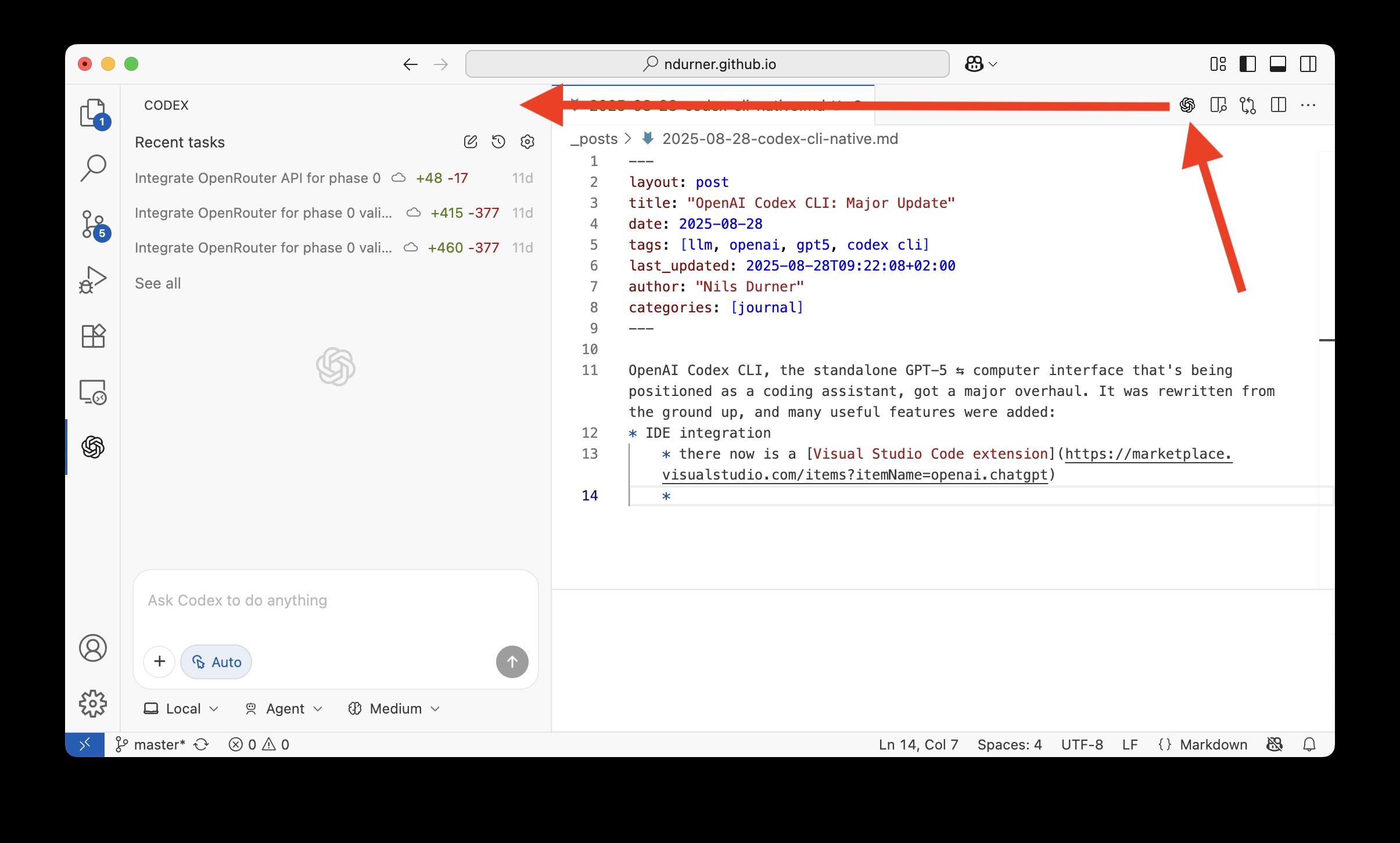Viewport: 1400px width, 843px height.
Task: Send the Codex prompt with arrow button
Action: 512,662
